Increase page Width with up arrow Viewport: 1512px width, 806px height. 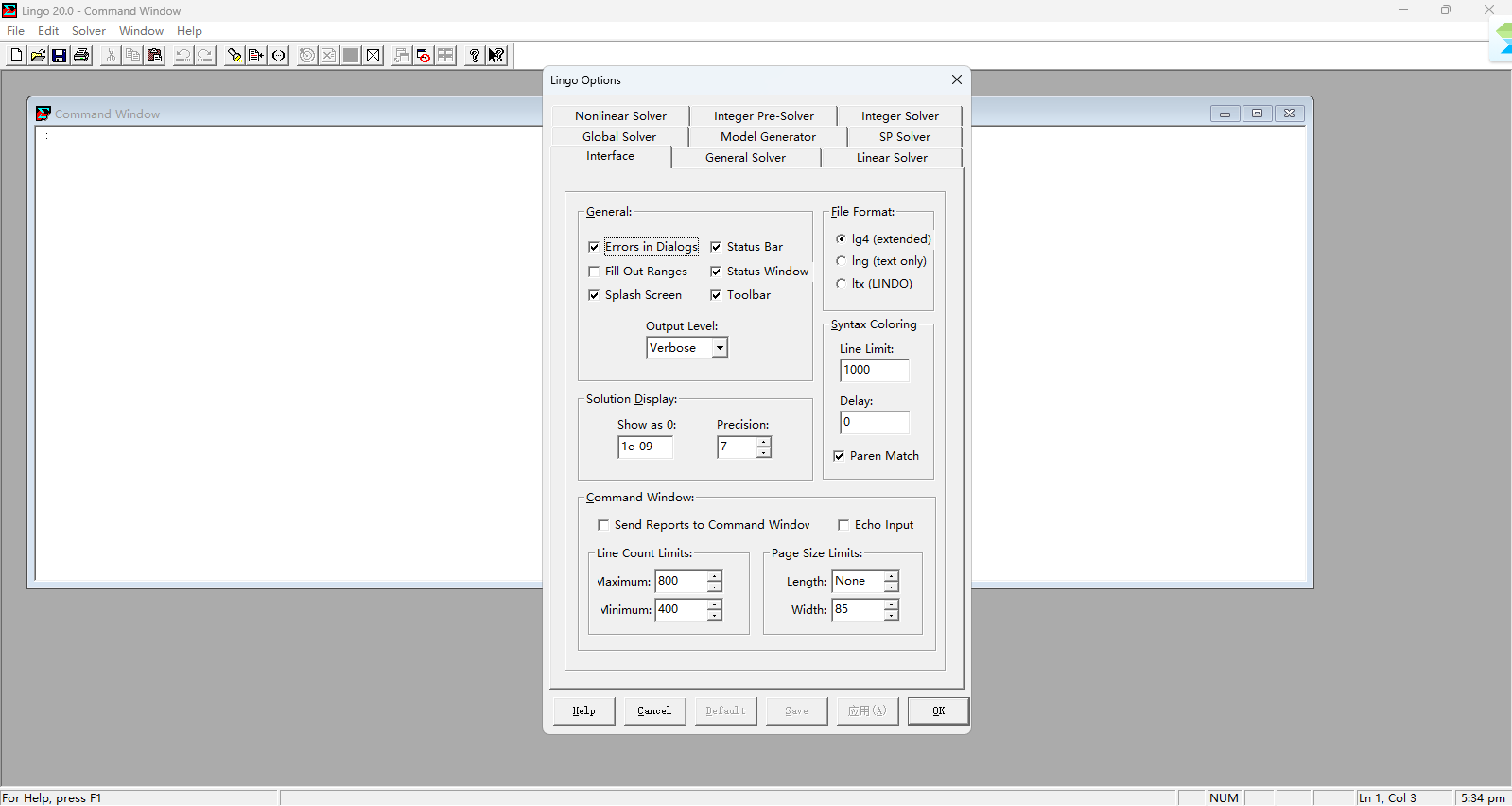coord(892,605)
